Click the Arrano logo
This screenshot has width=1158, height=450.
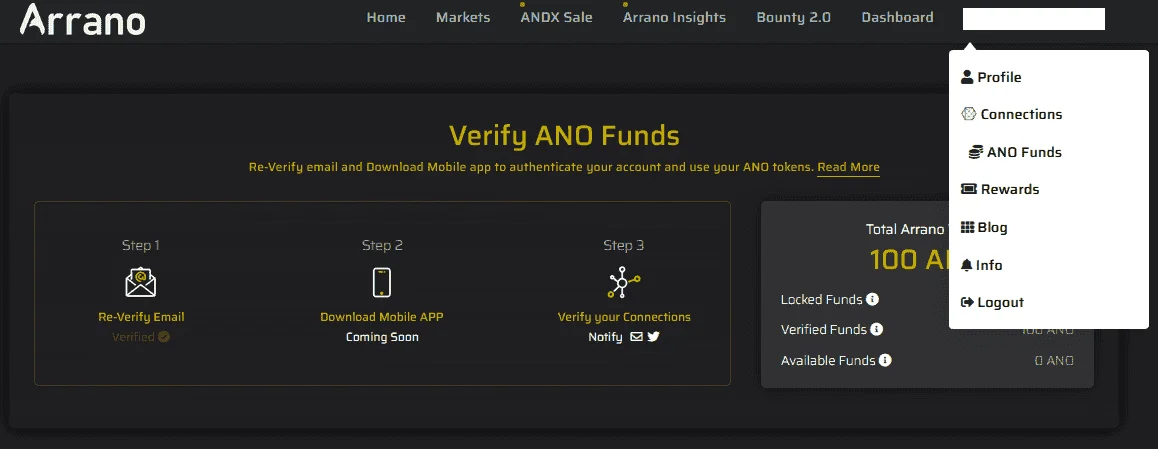(82, 19)
